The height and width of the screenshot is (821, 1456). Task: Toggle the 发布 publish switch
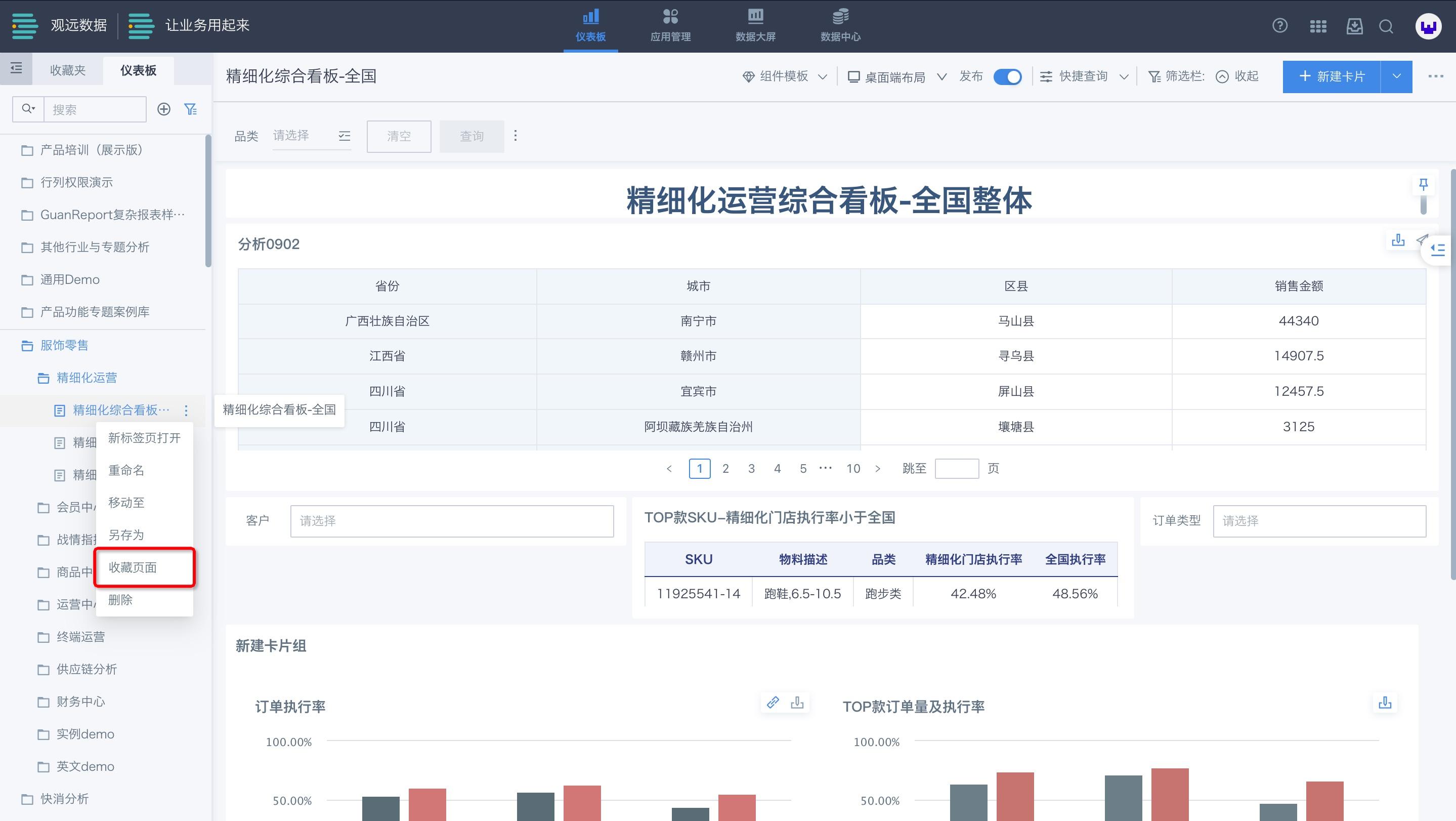(x=1007, y=76)
